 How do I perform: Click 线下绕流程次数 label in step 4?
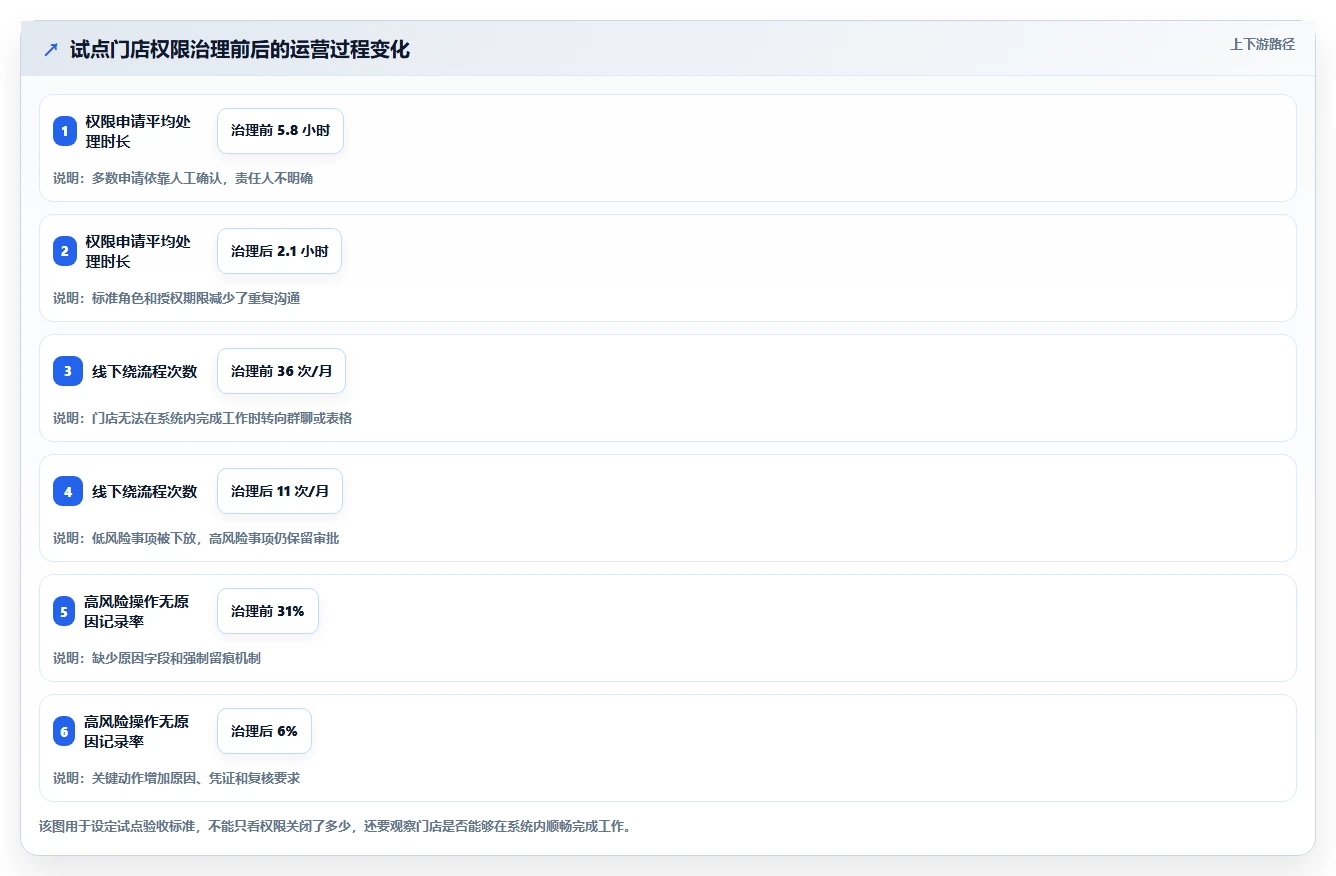pos(145,491)
